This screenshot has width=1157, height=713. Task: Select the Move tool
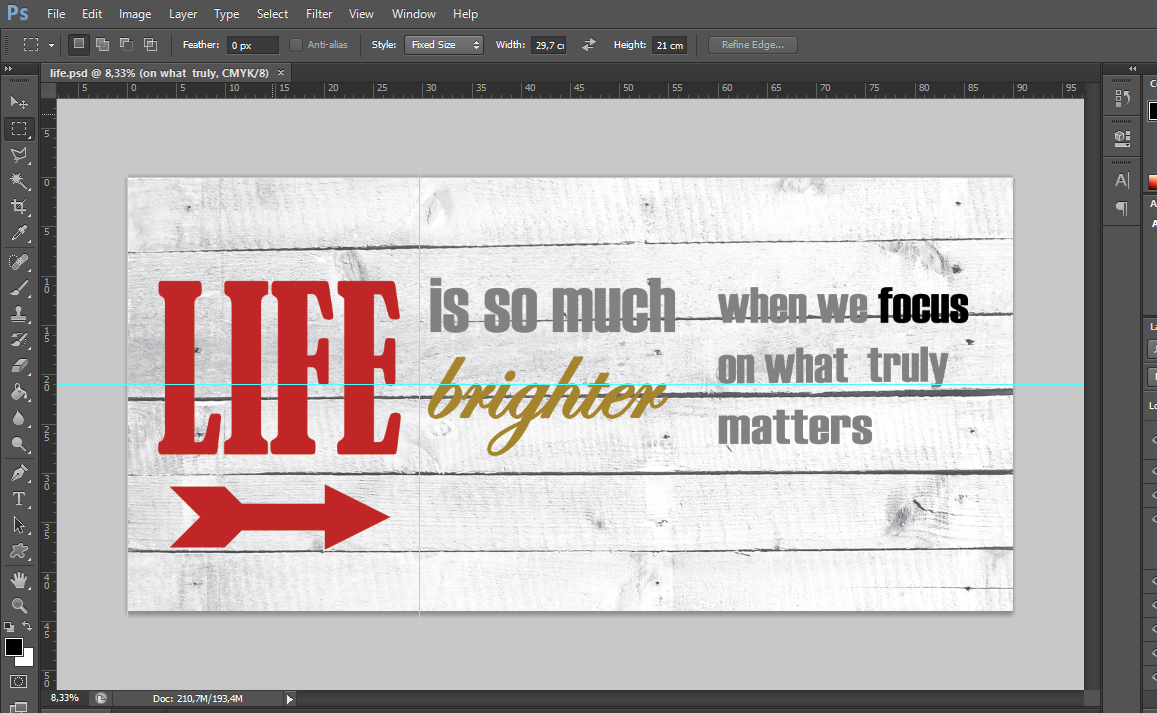[19, 102]
